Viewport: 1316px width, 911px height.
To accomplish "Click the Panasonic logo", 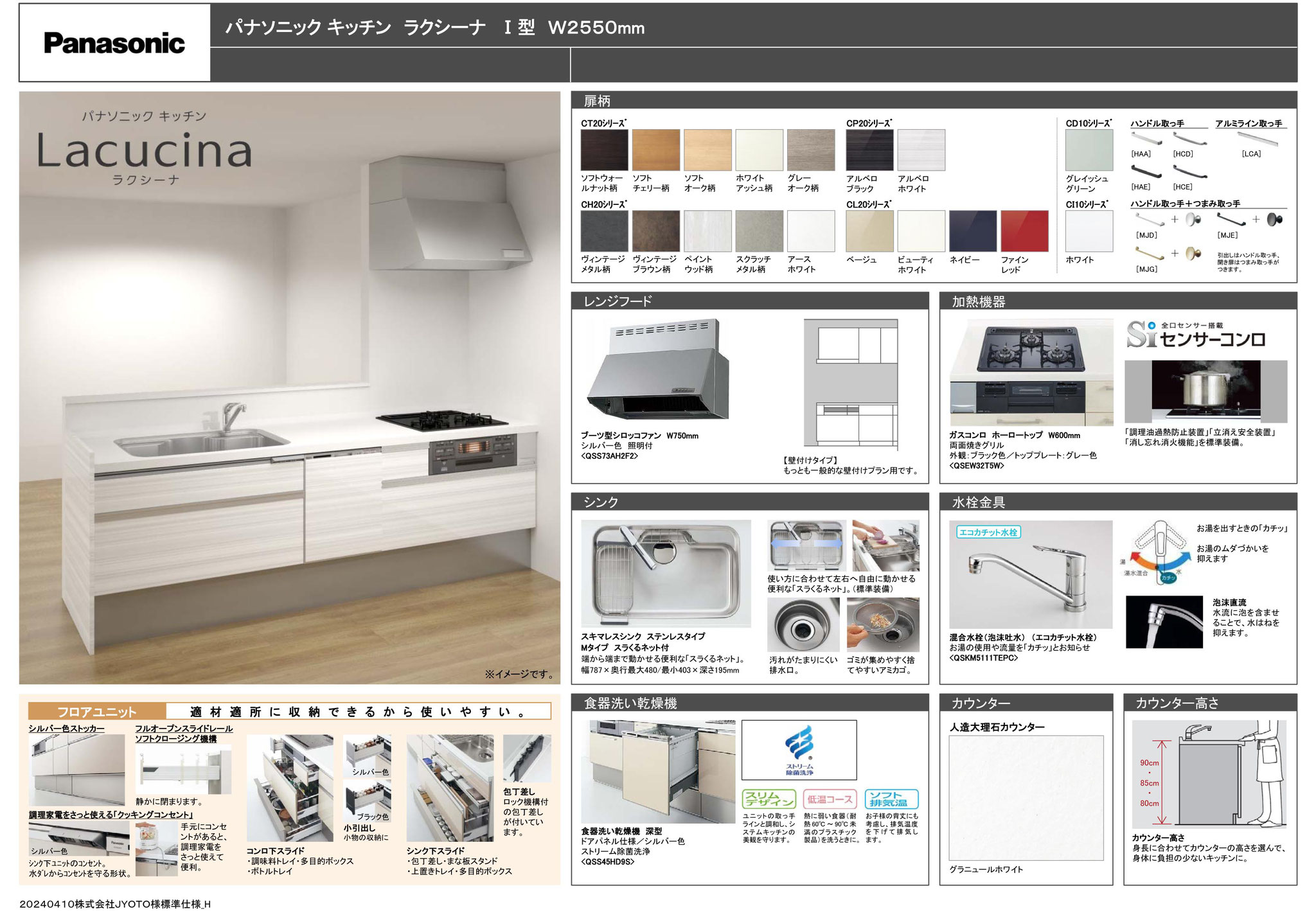I will tap(114, 43).
